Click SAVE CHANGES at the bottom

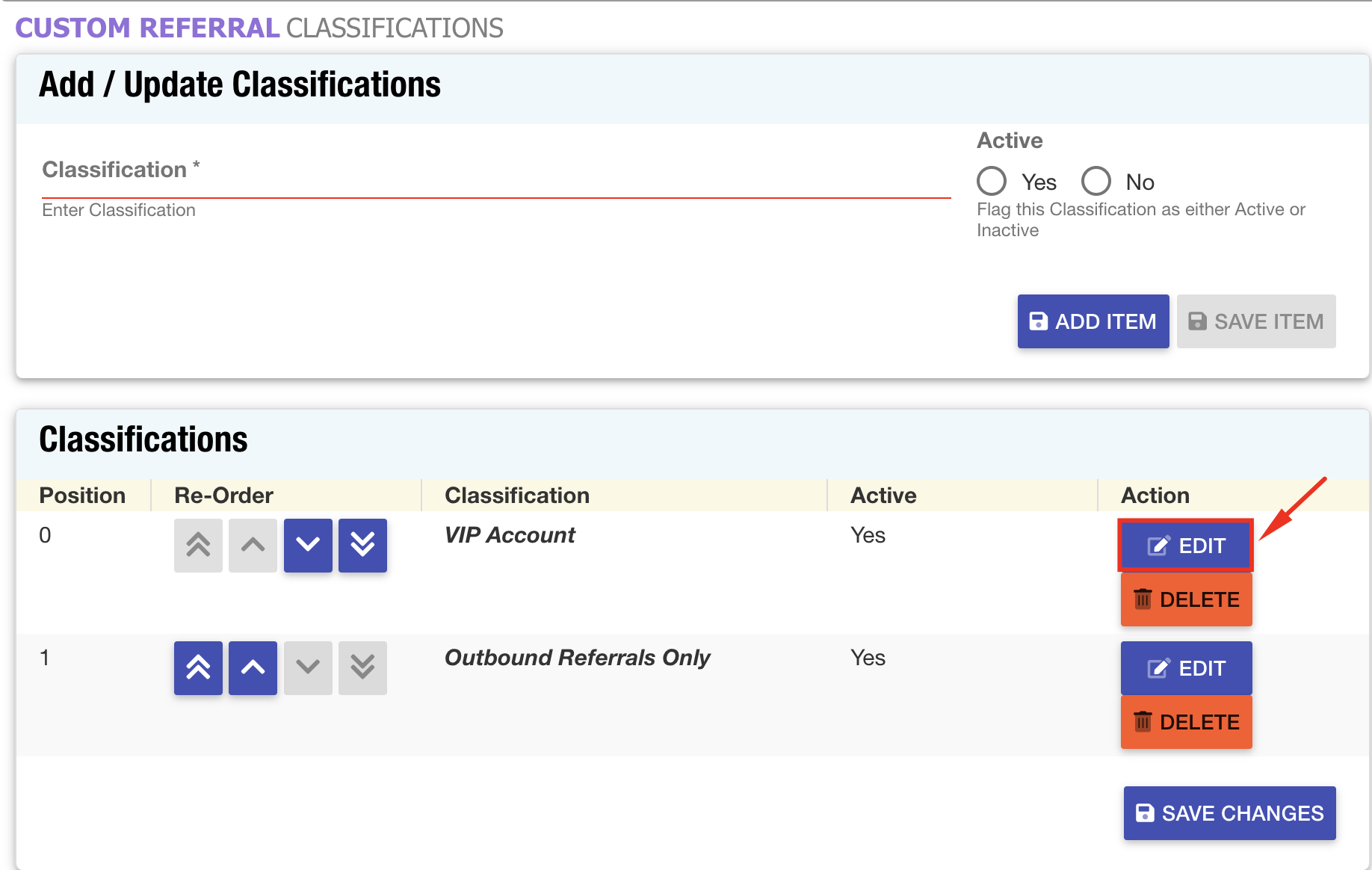point(1229,812)
